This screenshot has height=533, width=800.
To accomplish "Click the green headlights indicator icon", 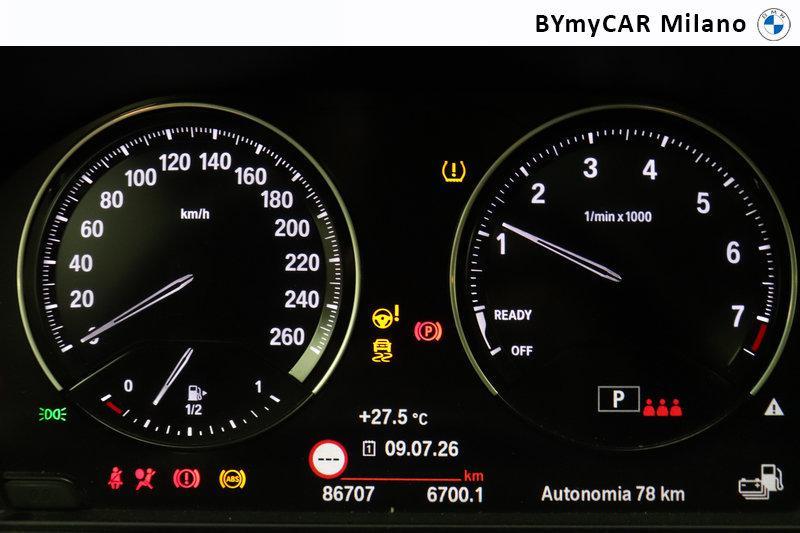I will 53,414.
